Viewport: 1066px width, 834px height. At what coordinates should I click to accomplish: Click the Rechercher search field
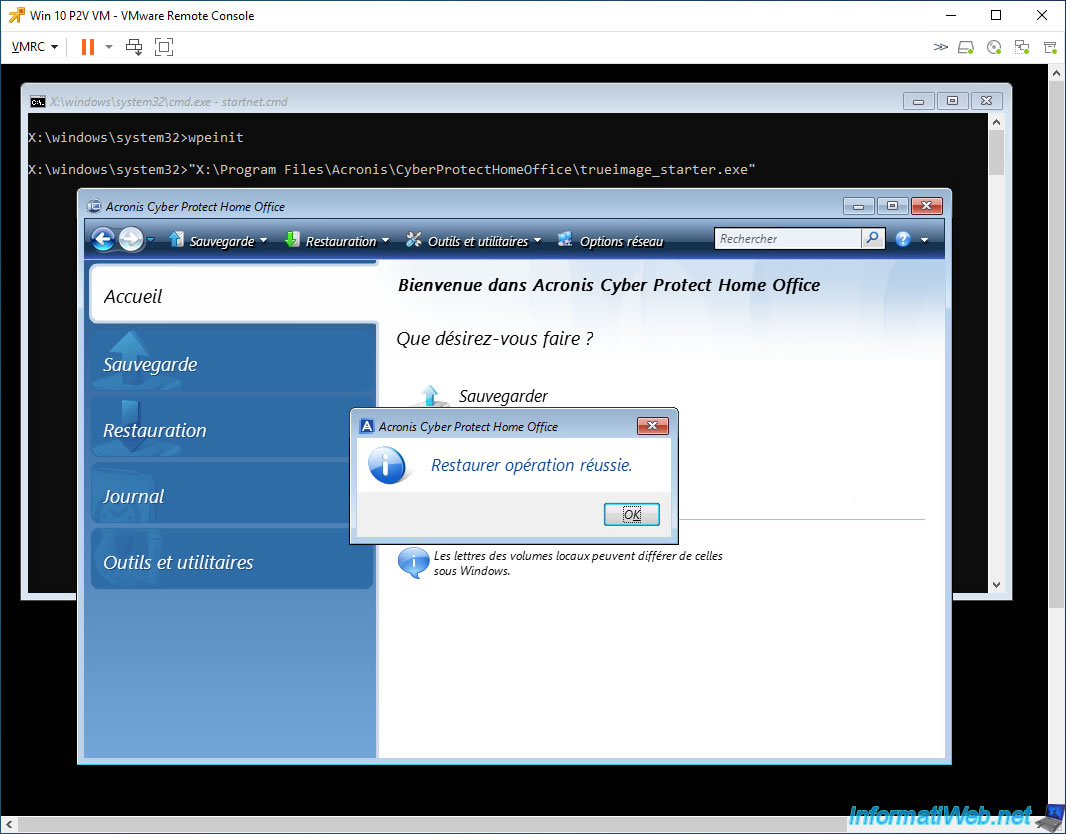click(x=788, y=239)
